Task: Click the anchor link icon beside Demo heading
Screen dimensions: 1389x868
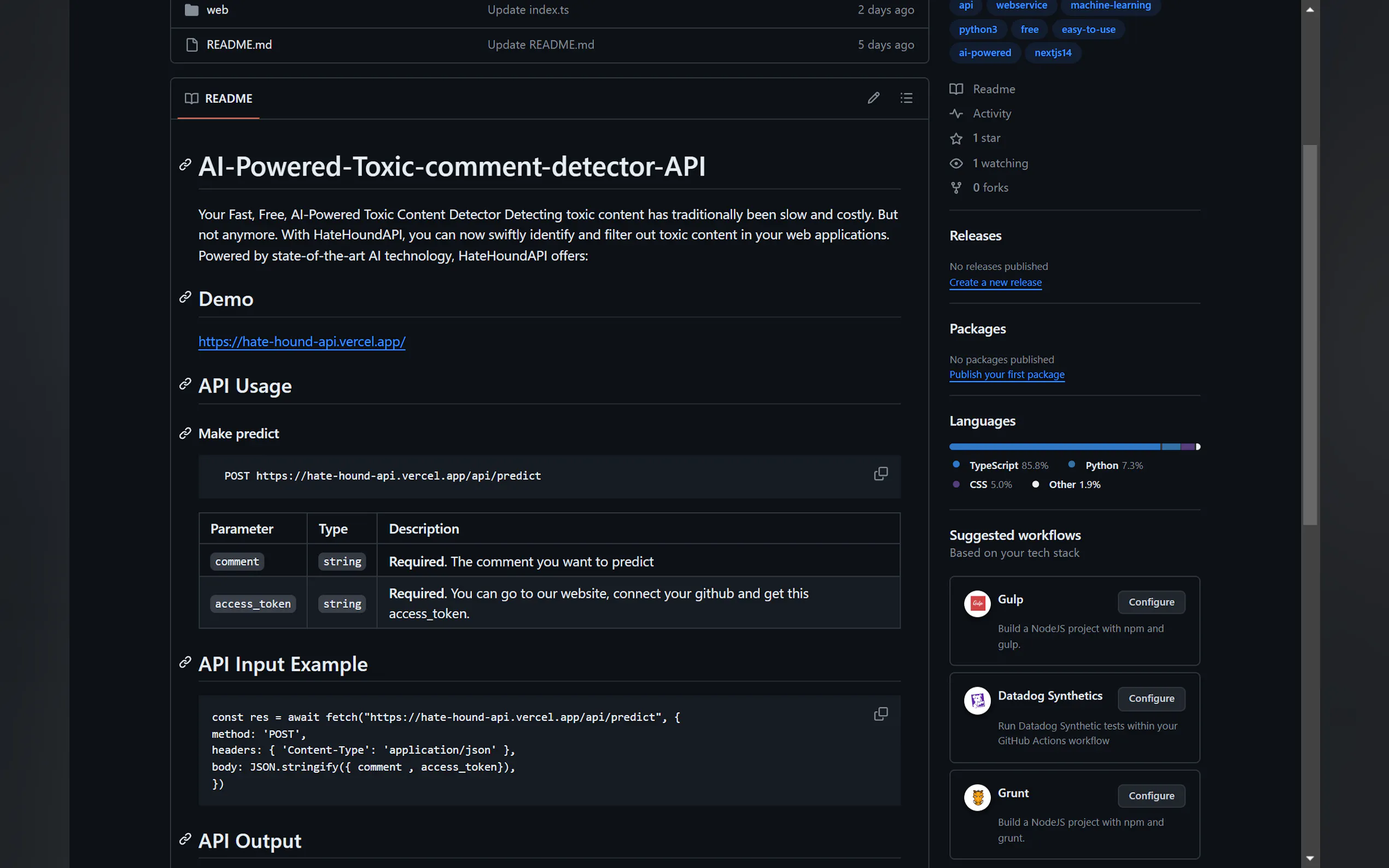Action: [185, 297]
